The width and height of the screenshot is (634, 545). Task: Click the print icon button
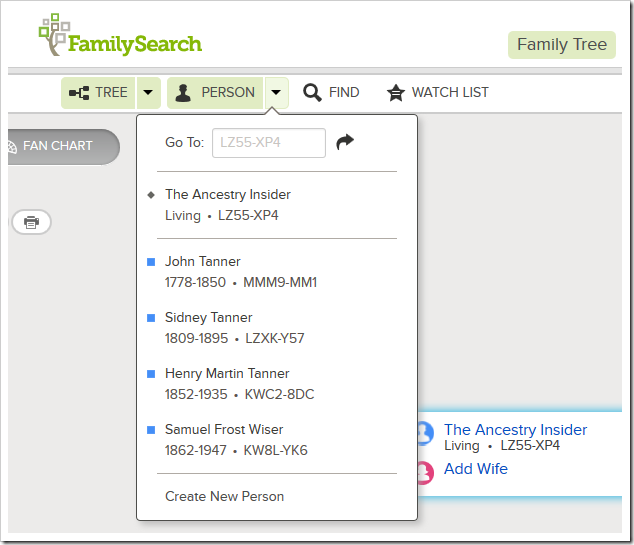(31, 222)
